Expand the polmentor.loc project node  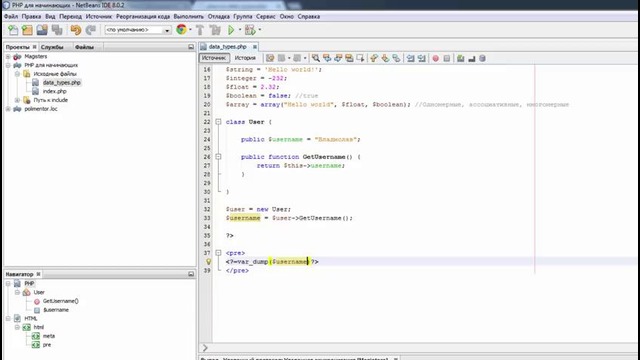pos(8,109)
